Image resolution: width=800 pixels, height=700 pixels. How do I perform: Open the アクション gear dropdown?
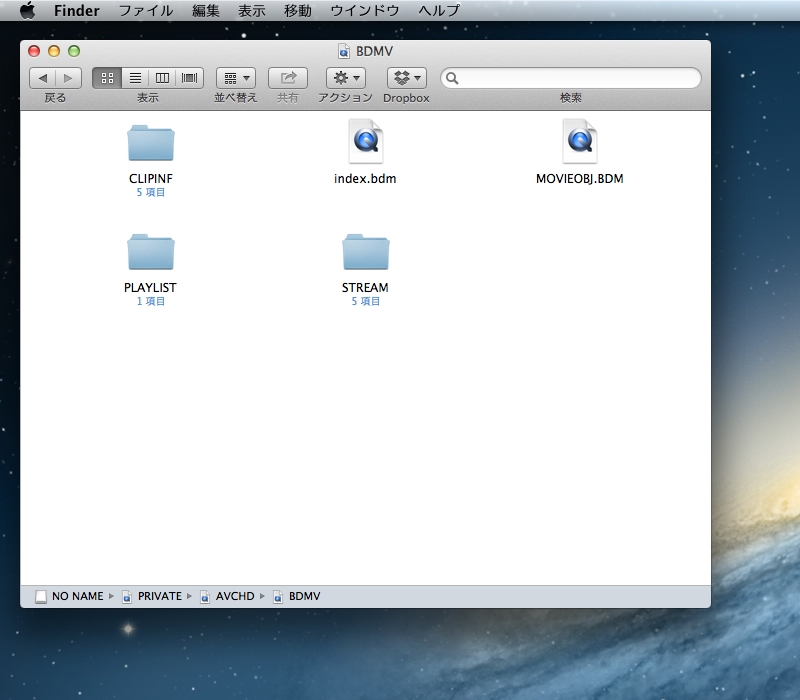coord(346,78)
